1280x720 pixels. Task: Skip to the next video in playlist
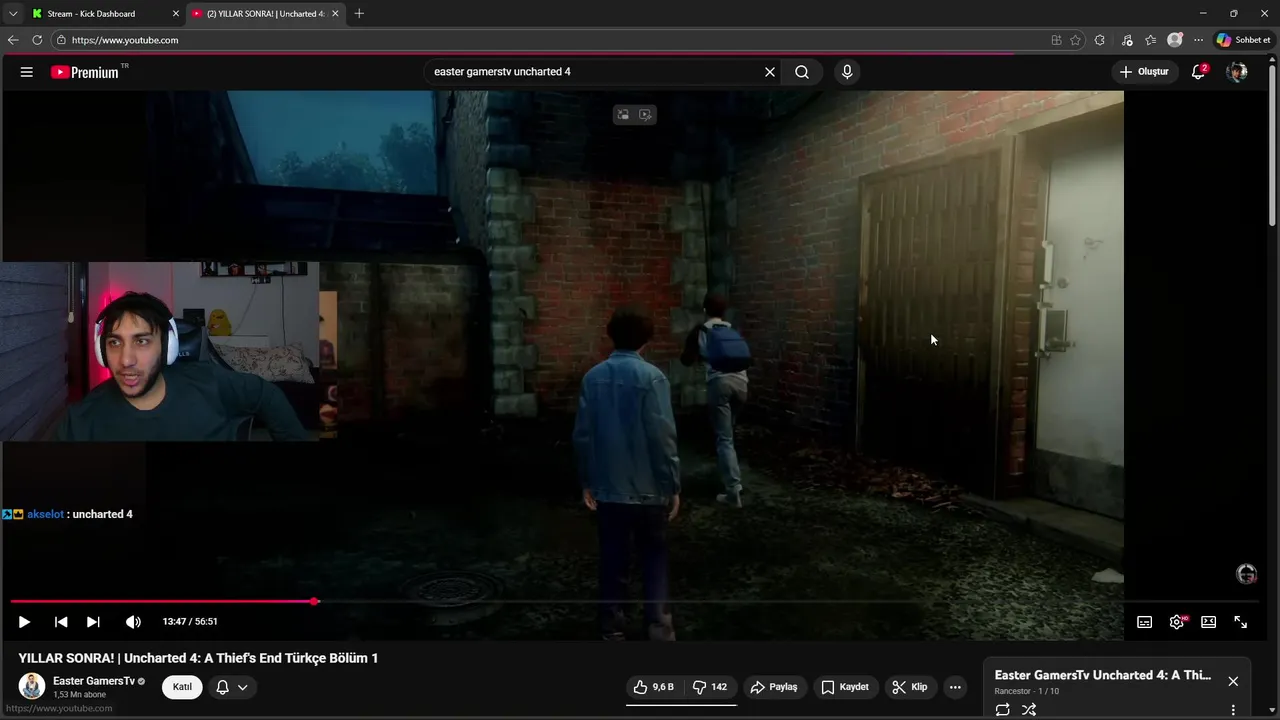(x=93, y=622)
